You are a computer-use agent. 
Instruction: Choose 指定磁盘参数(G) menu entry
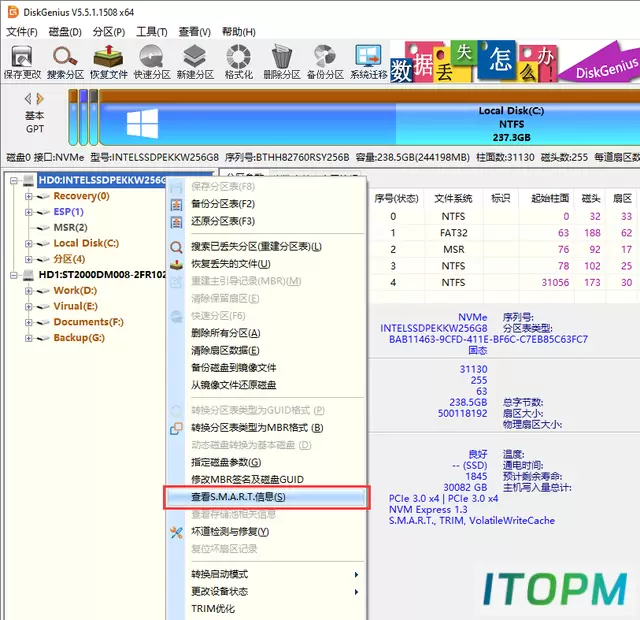226,462
